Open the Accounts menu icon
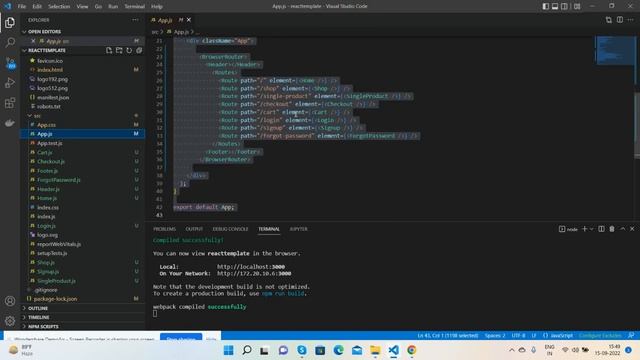640x360 pixels. pos(10,301)
